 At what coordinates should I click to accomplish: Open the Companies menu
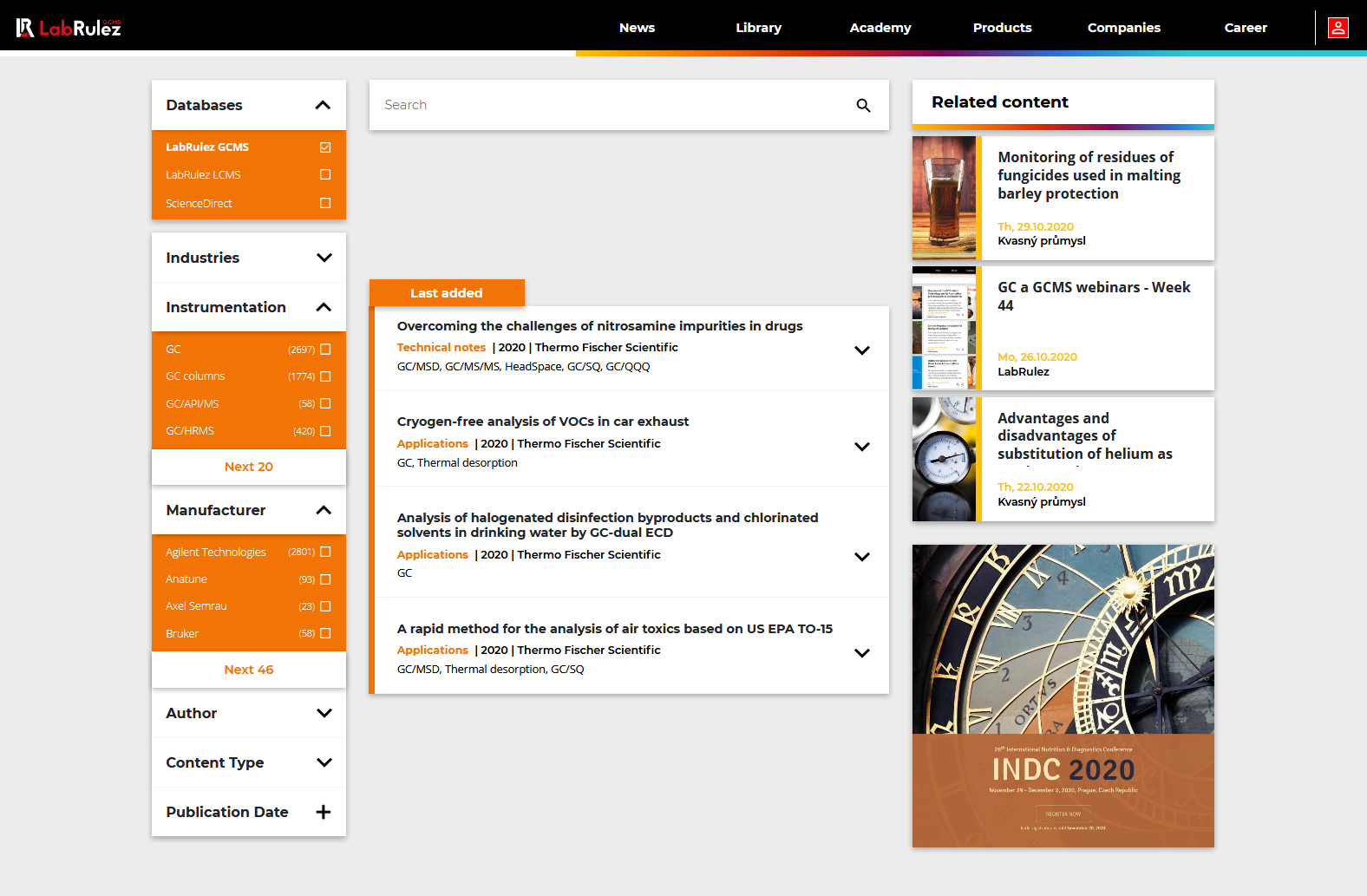(x=1124, y=28)
